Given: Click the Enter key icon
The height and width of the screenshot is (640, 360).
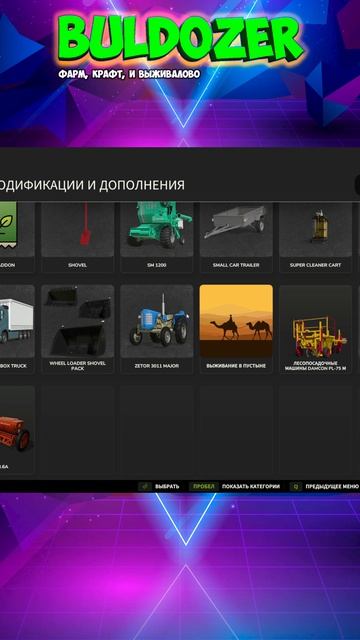Looking at the screenshot, I should pos(145,487).
